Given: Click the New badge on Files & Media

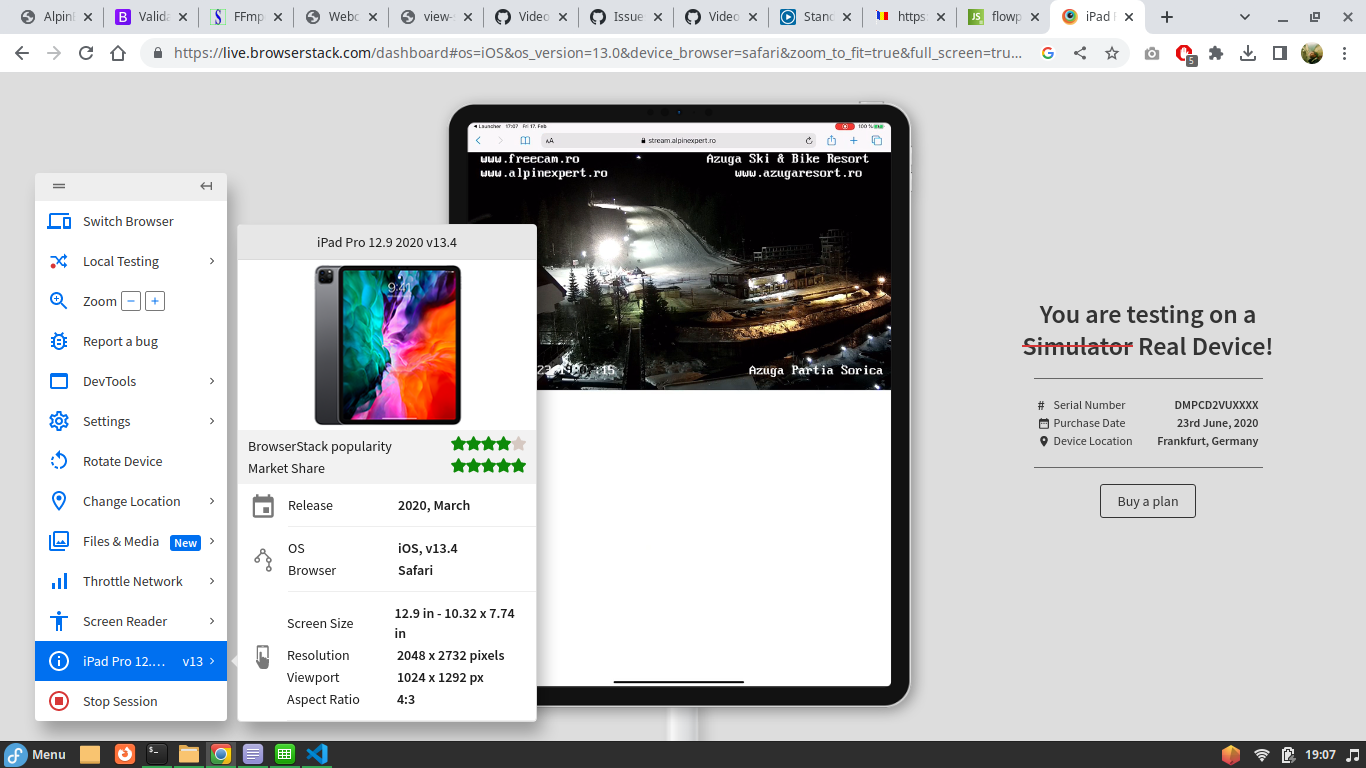Looking at the screenshot, I should click(x=185, y=543).
